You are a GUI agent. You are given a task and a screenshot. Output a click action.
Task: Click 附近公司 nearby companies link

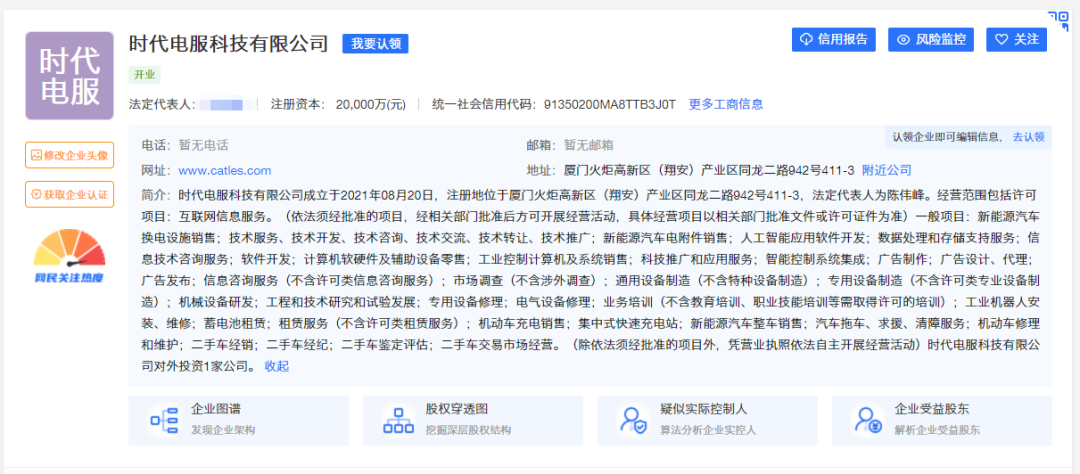[886, 170]
